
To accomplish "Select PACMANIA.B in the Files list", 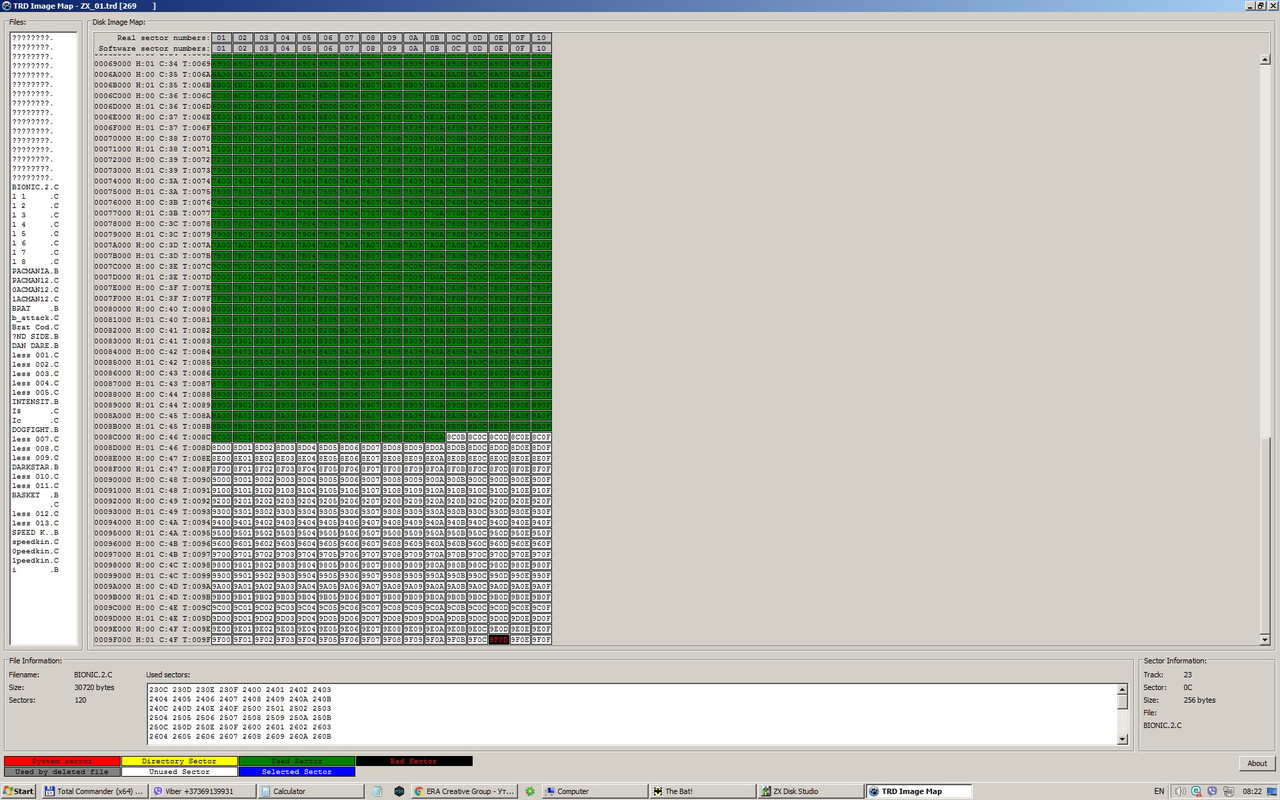I will point(35,271).
